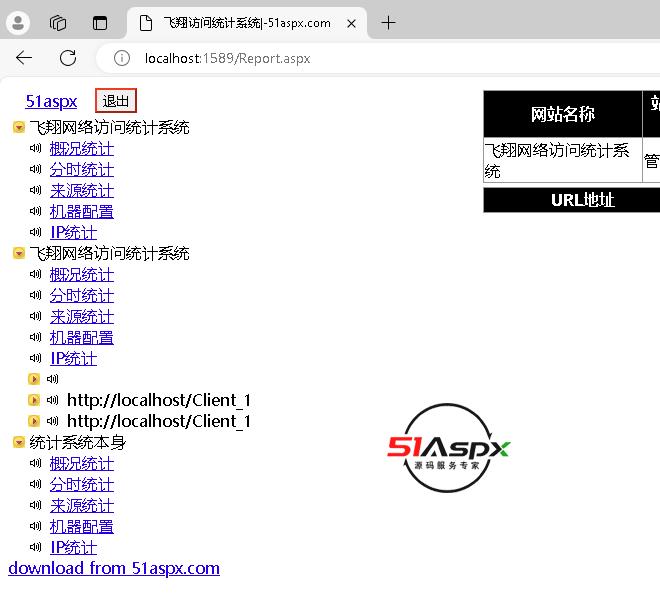
Task: Open 分时统计 under second 飞翔网络访问统计系统
Action: pos(82,296)
